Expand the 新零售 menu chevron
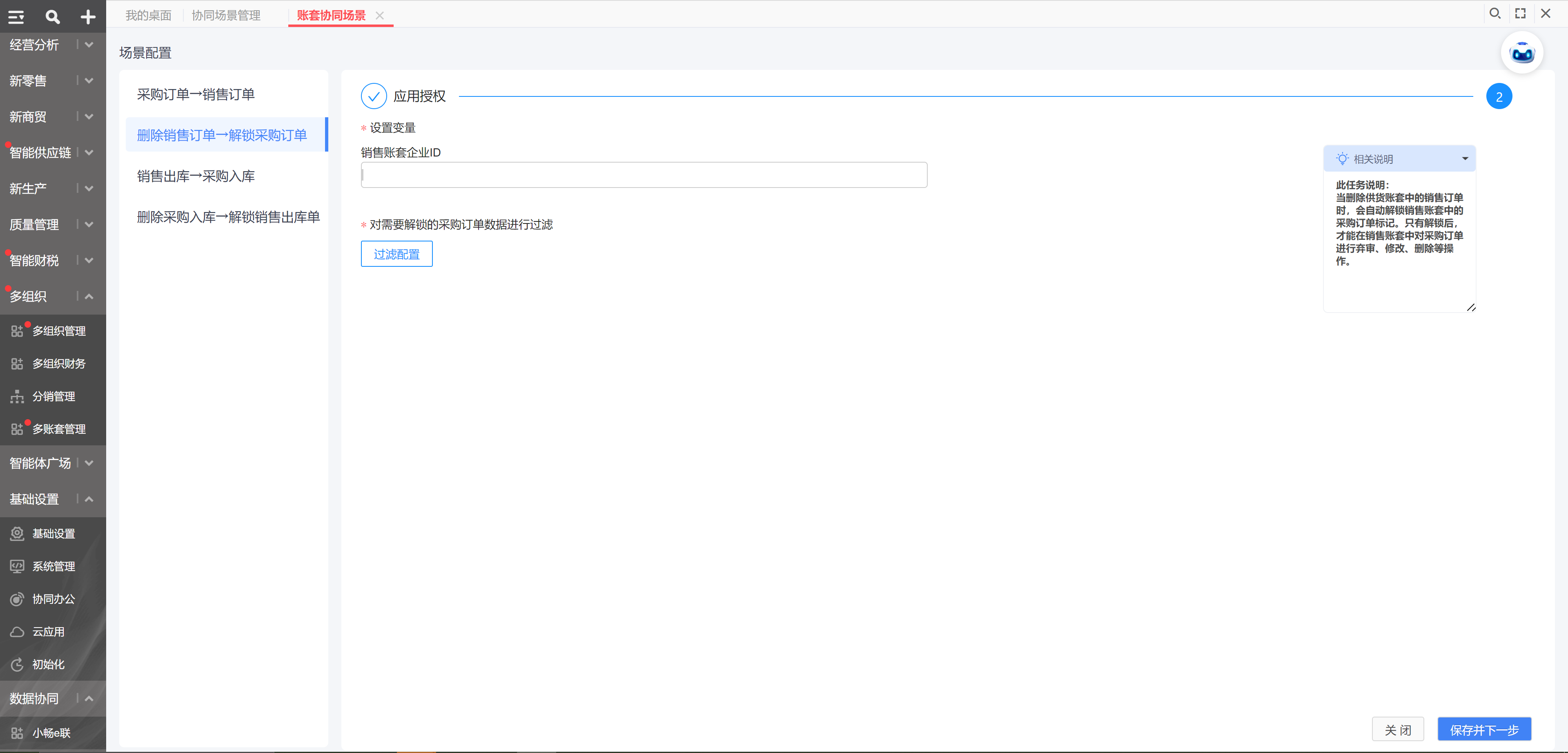This screenshot has width=1568, height=753. pos(89,80)
